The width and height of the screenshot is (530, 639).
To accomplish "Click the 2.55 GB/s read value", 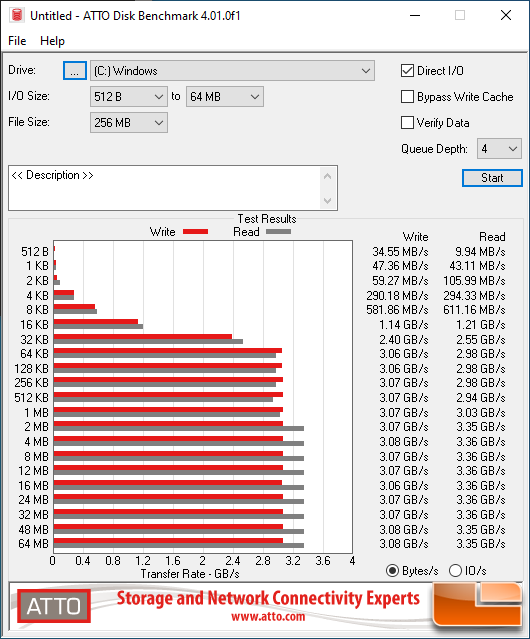I will coord(481,339).
